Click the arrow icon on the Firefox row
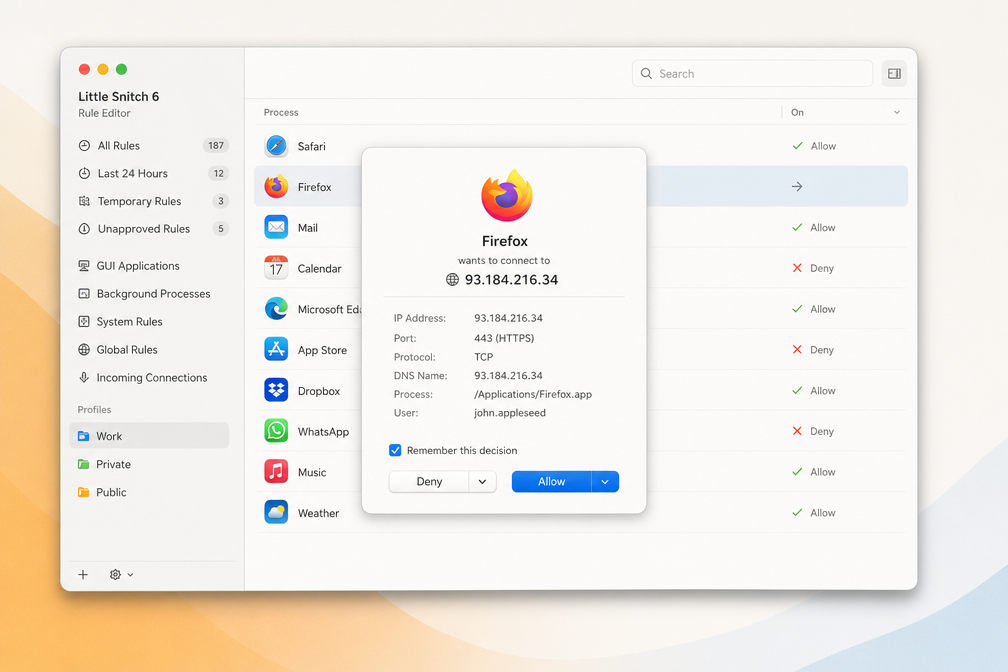The width and height of the screenshot is (1008, 672). [797, 186]
